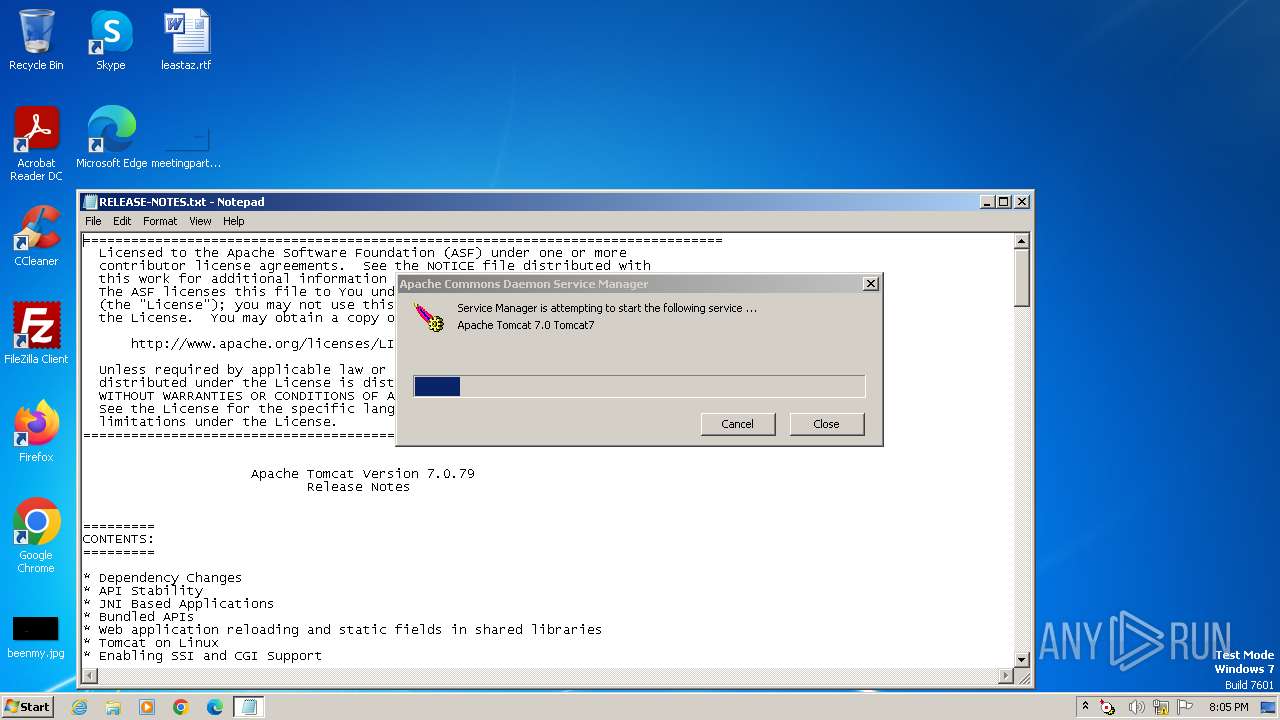Click the 'Release Notes' heading text

[x=358, y=487]
